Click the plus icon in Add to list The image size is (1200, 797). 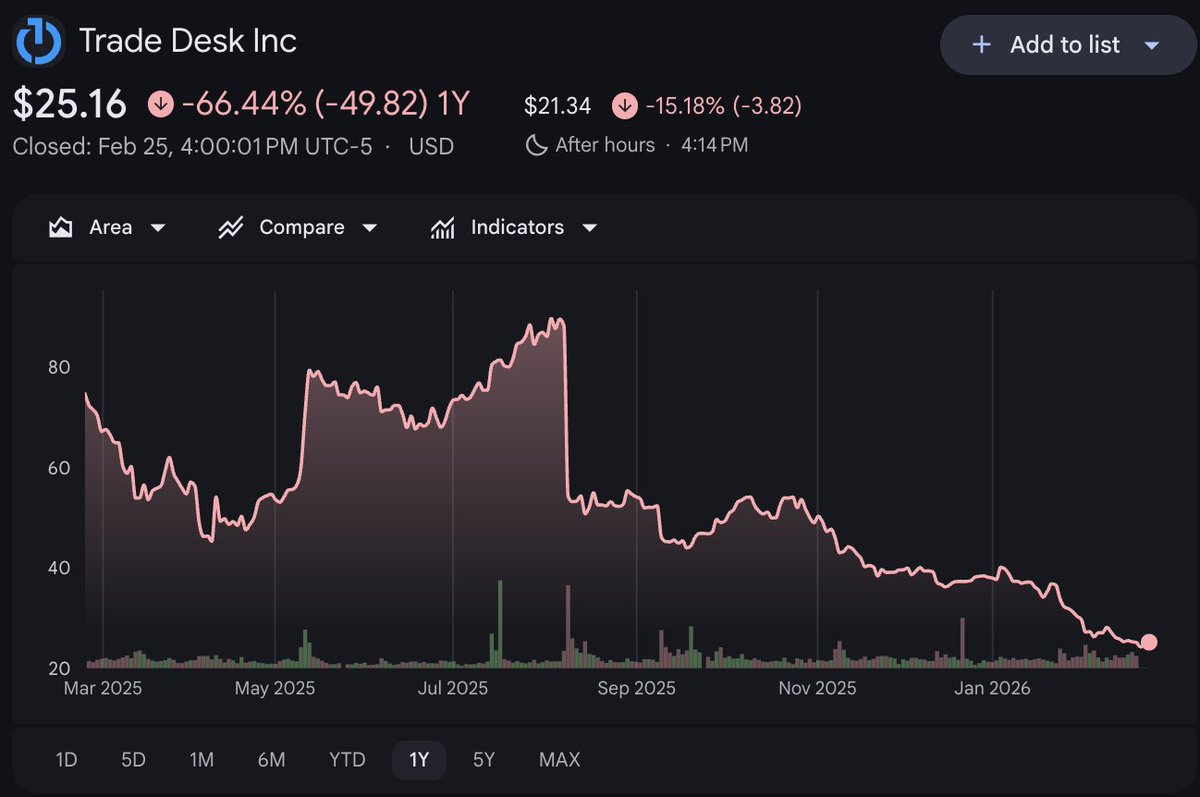982,45
